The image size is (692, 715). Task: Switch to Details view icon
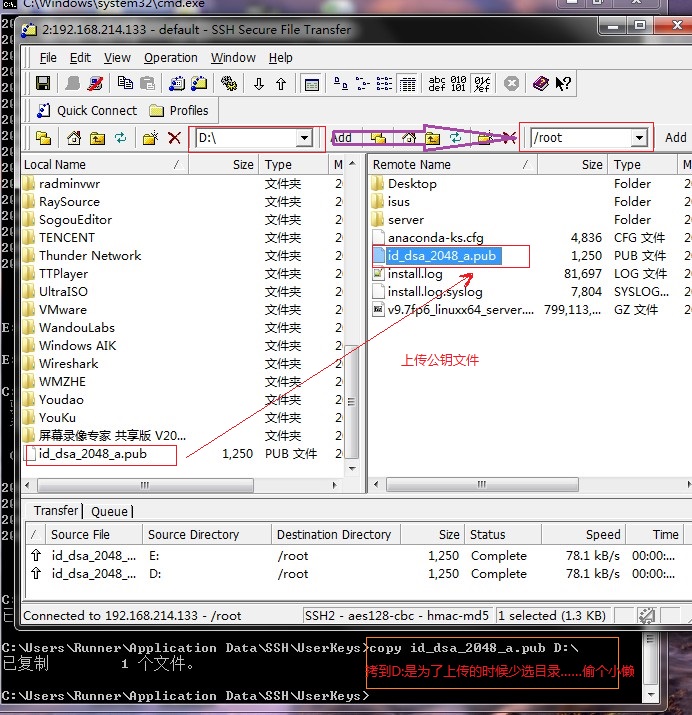pyautogui.click(x=408, y=84)
